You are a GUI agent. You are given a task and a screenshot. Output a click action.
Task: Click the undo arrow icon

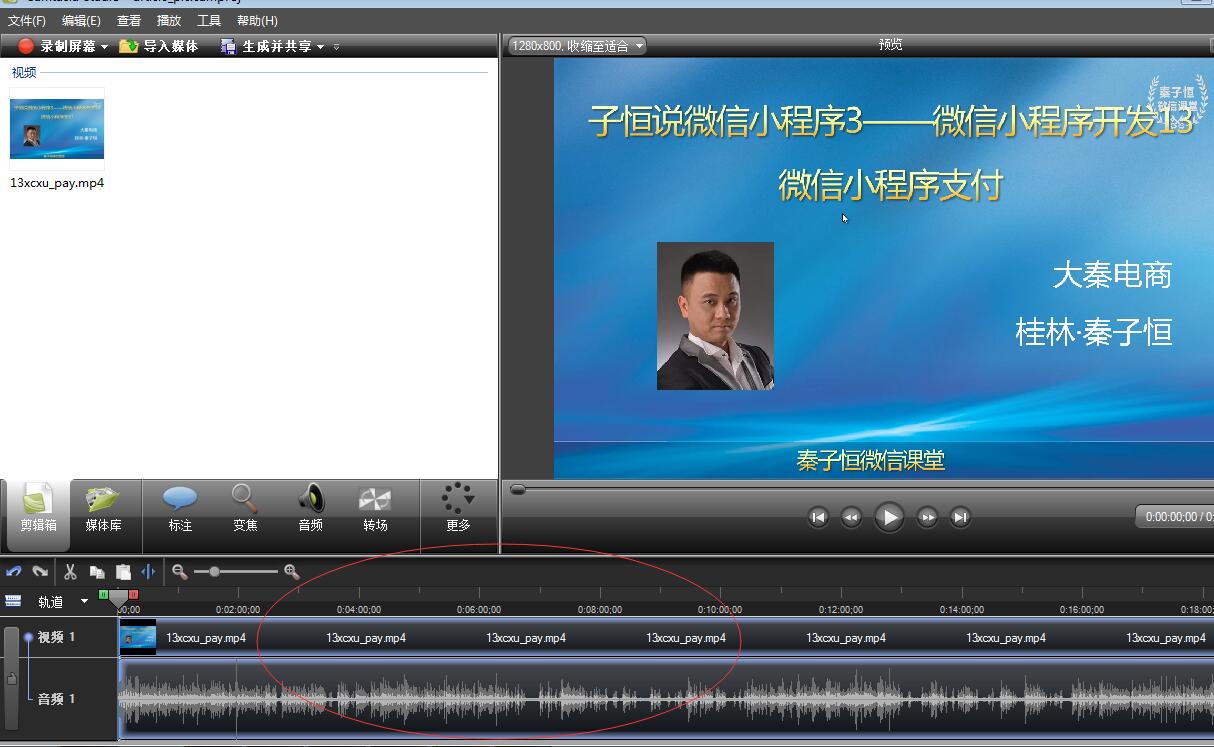click(x=14, y=572)
